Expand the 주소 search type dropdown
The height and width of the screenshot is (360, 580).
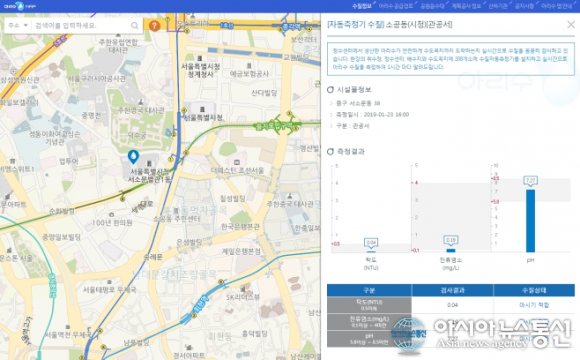(x=18, y=25)
